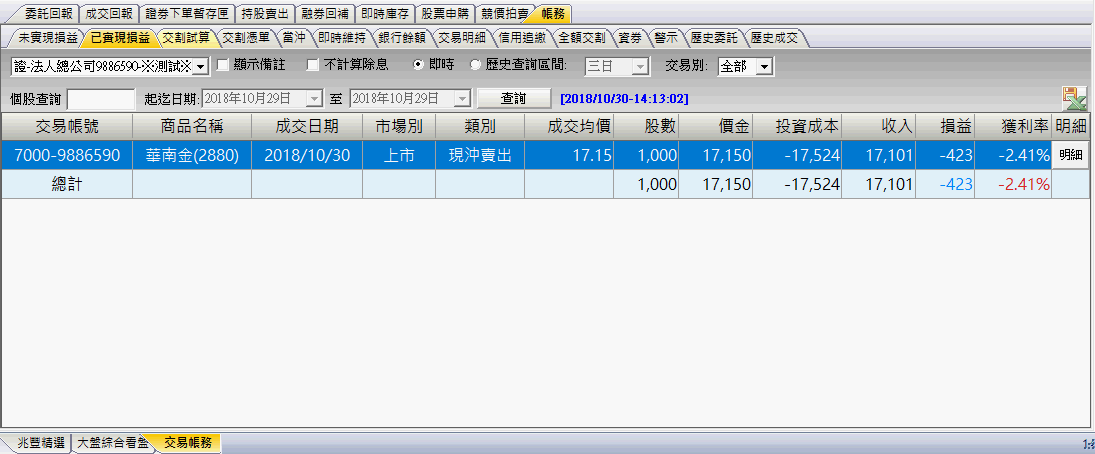Open the 交割試算 tab
Viewport: 1095px width, 454px height.
(186, 38)
